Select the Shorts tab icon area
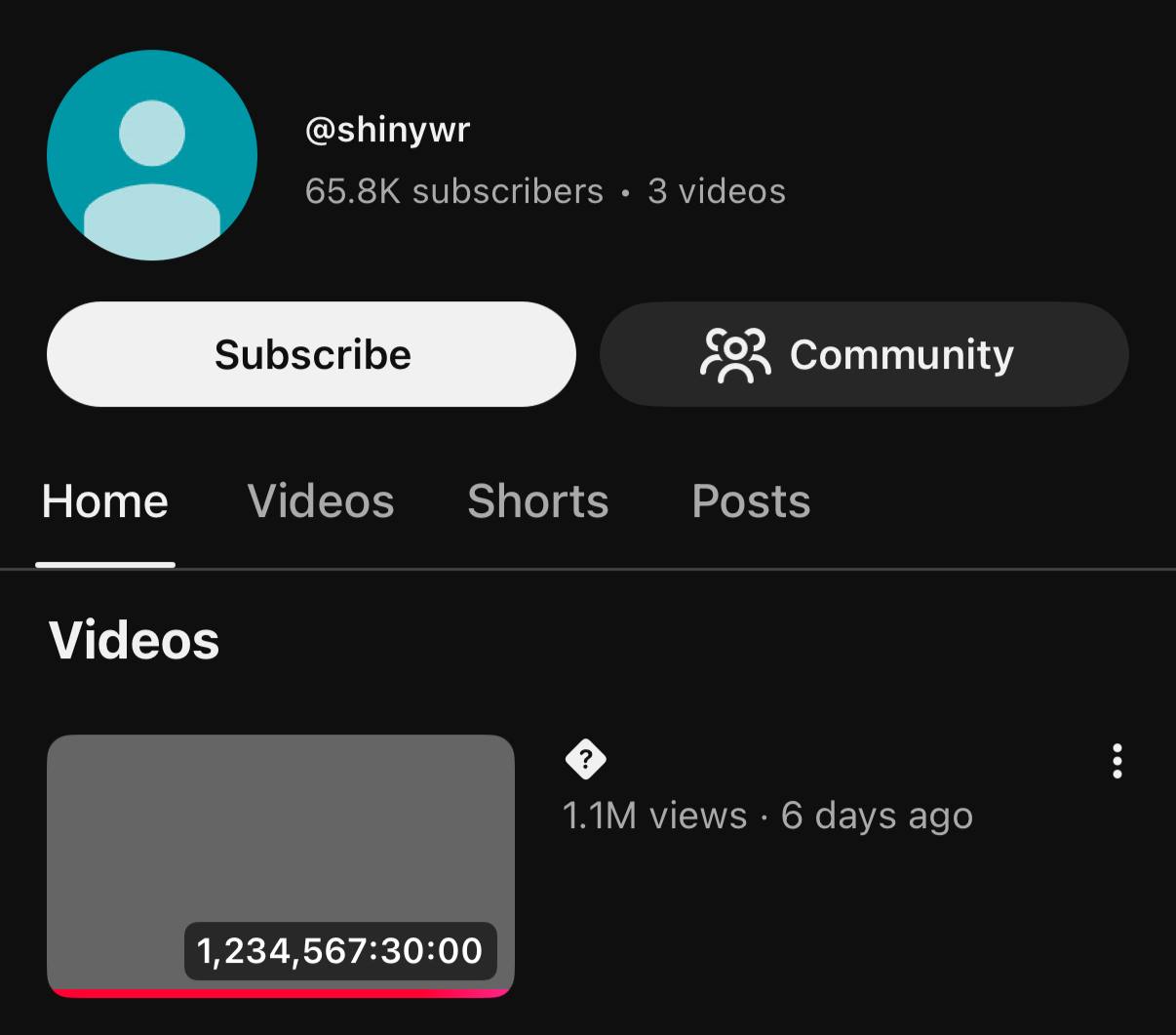Viewport: 1176px width, 1035px height. (x=537, y=500)
